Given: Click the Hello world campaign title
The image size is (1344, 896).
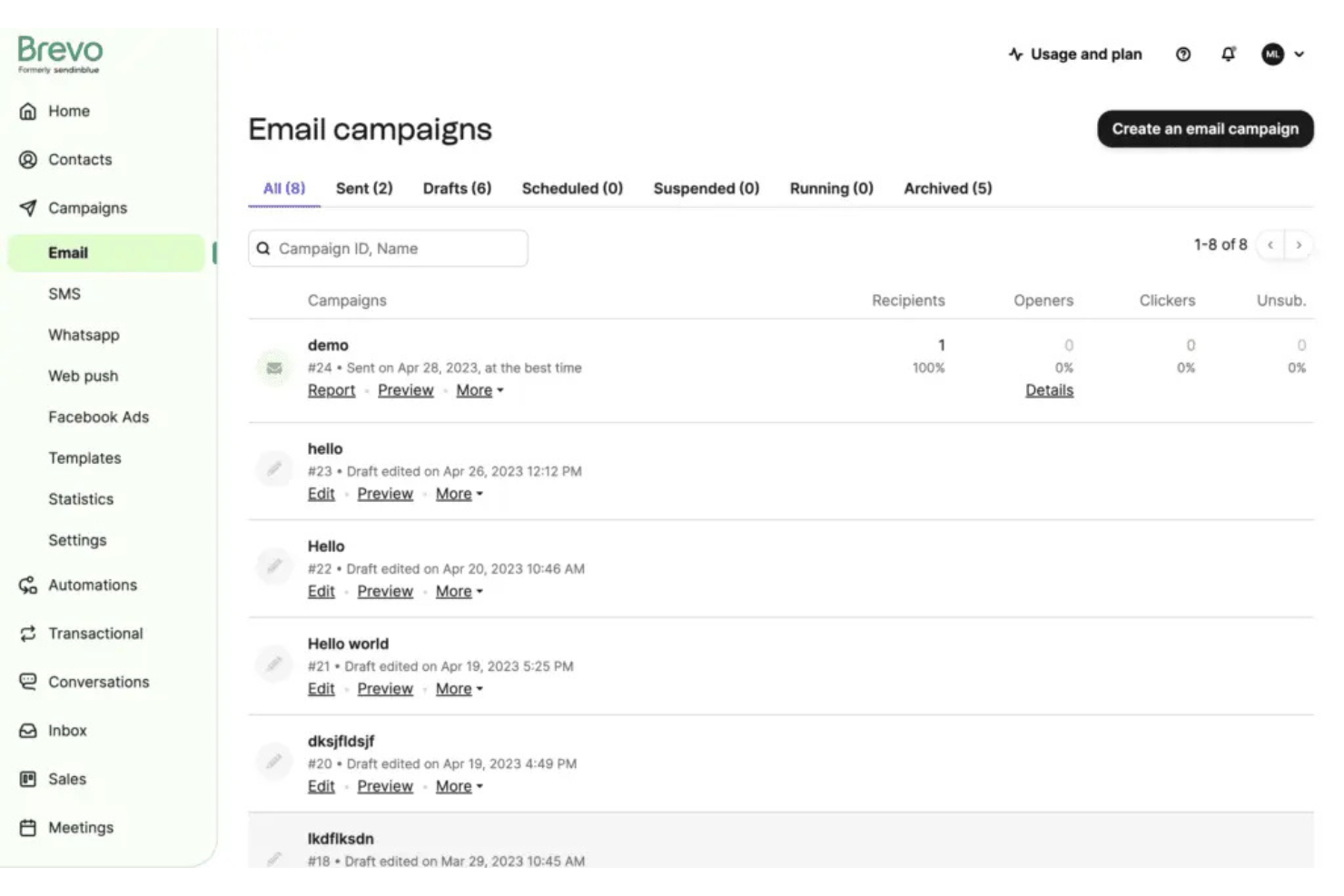Looking at the screenshot, I should coord(348,644).
